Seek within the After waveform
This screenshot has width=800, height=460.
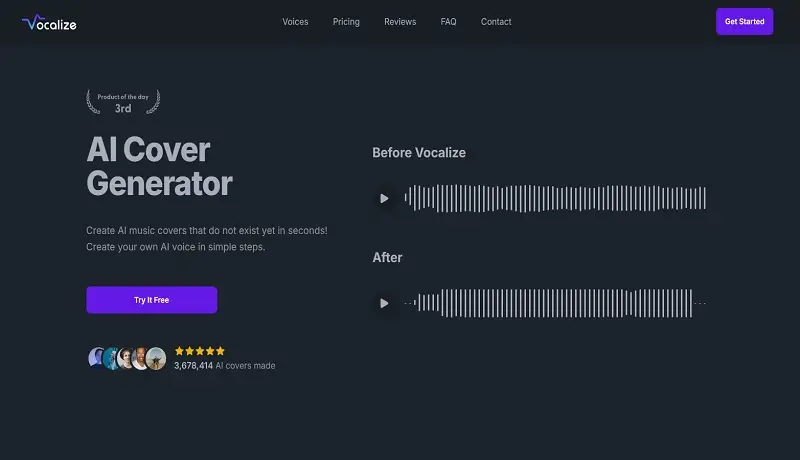(x=556, y=303)
